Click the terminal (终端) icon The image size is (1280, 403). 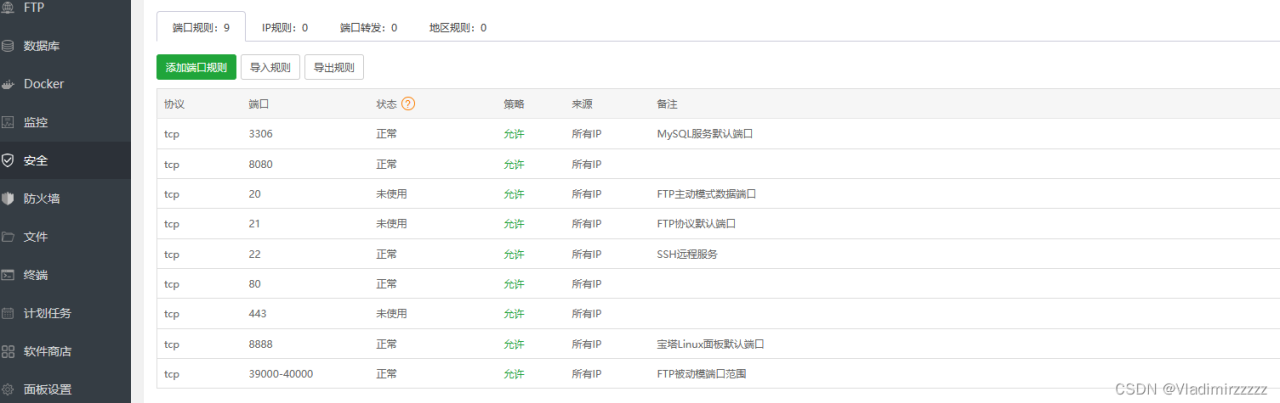point(8,275)
